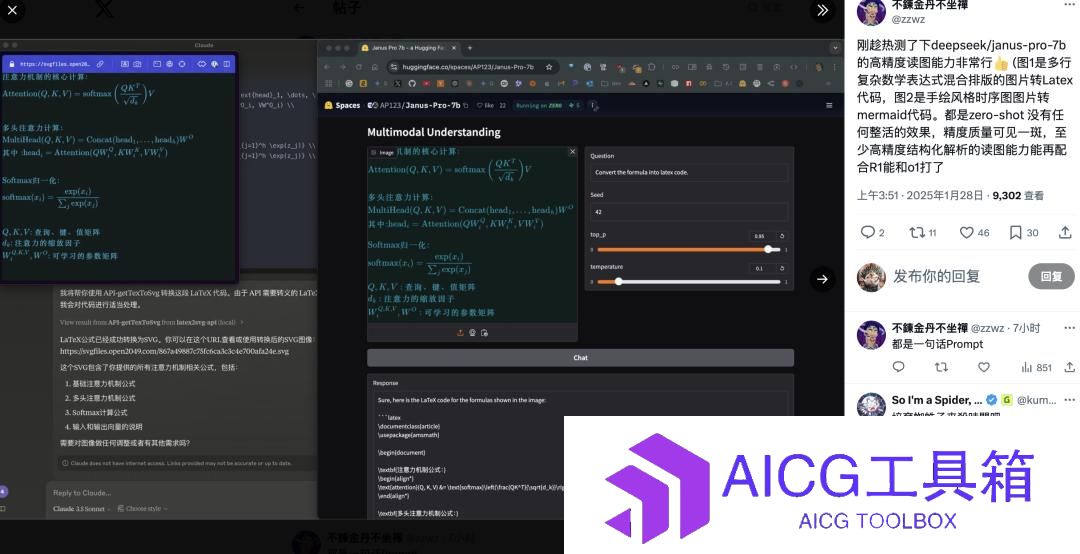Like the Janus-Pro-7b space
Image resolution: width=1080 pixels, height=554 pixels.
(x=486, y=105)
